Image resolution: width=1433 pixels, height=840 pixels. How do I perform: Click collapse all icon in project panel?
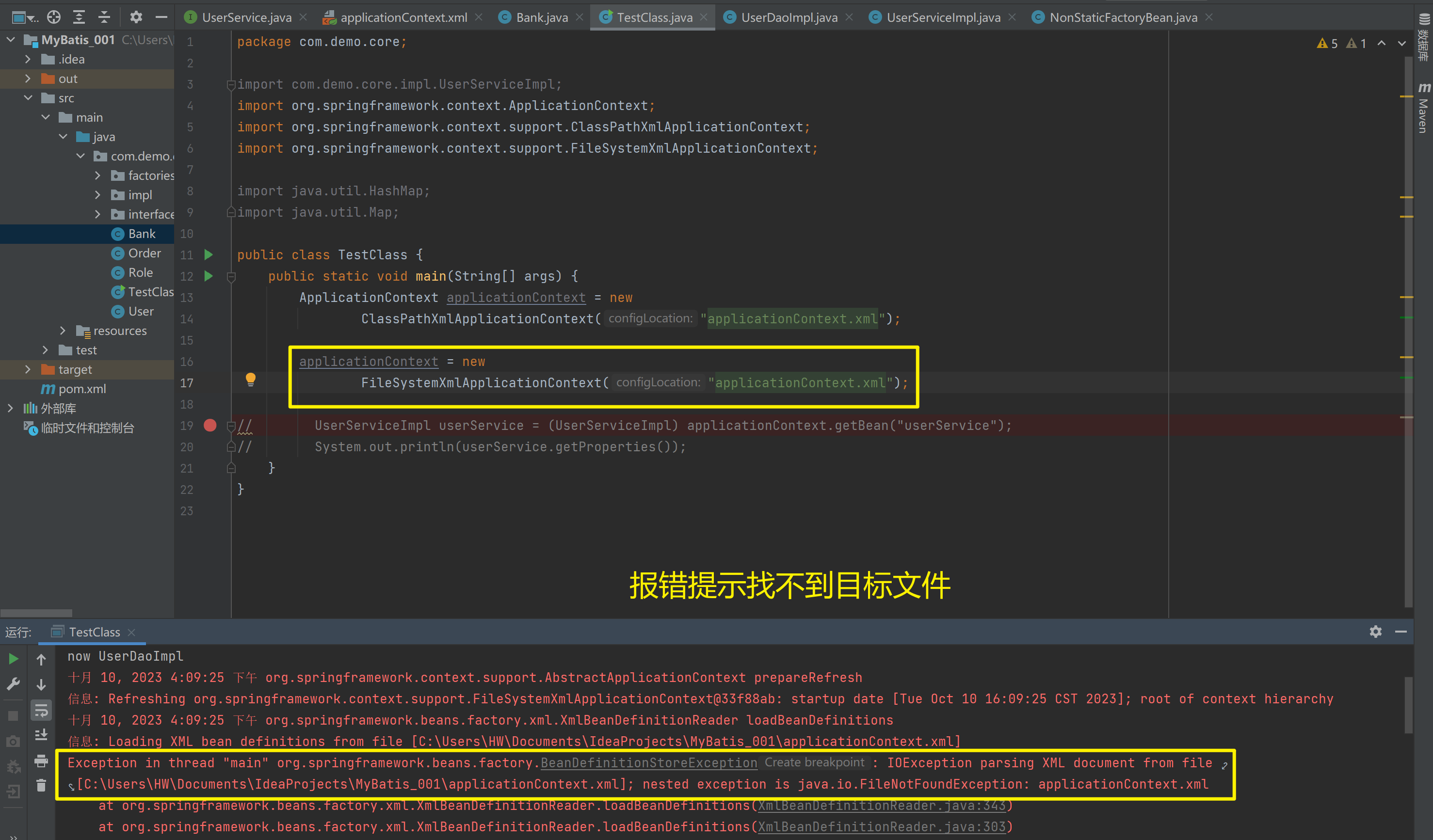104,17
